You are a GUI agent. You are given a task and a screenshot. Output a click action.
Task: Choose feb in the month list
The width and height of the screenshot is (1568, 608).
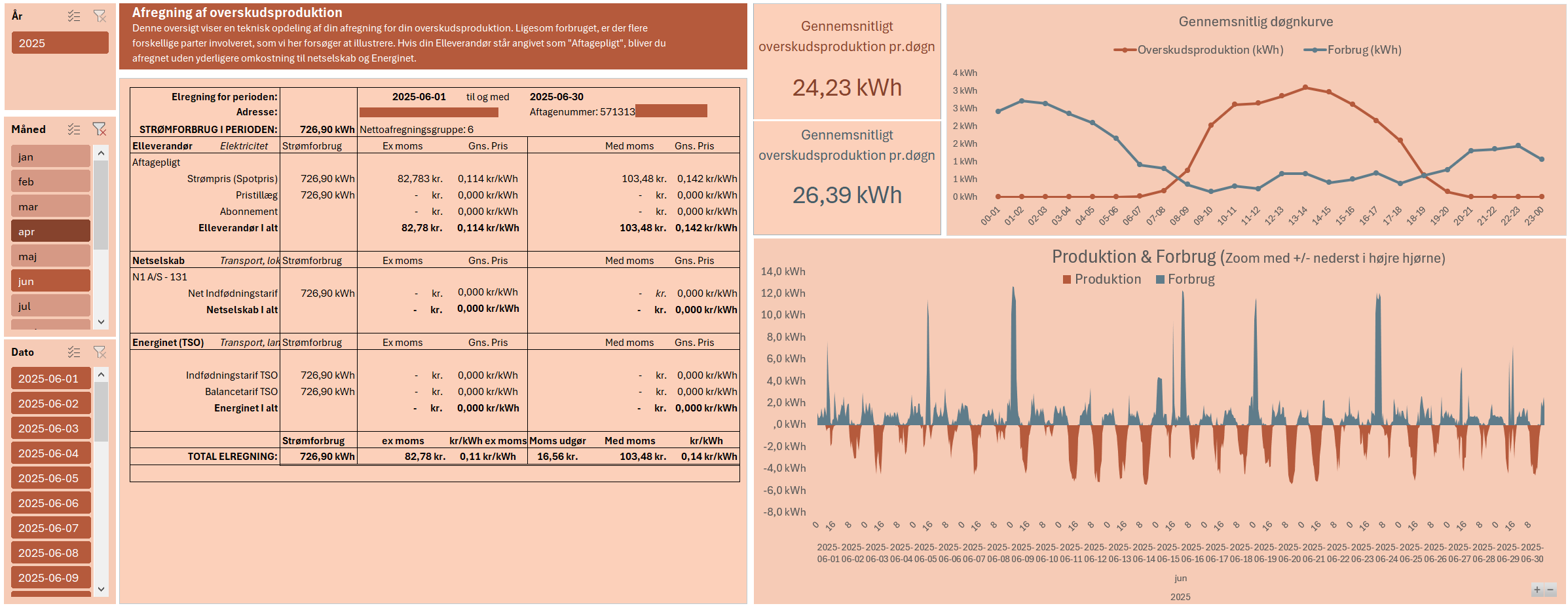50,181
